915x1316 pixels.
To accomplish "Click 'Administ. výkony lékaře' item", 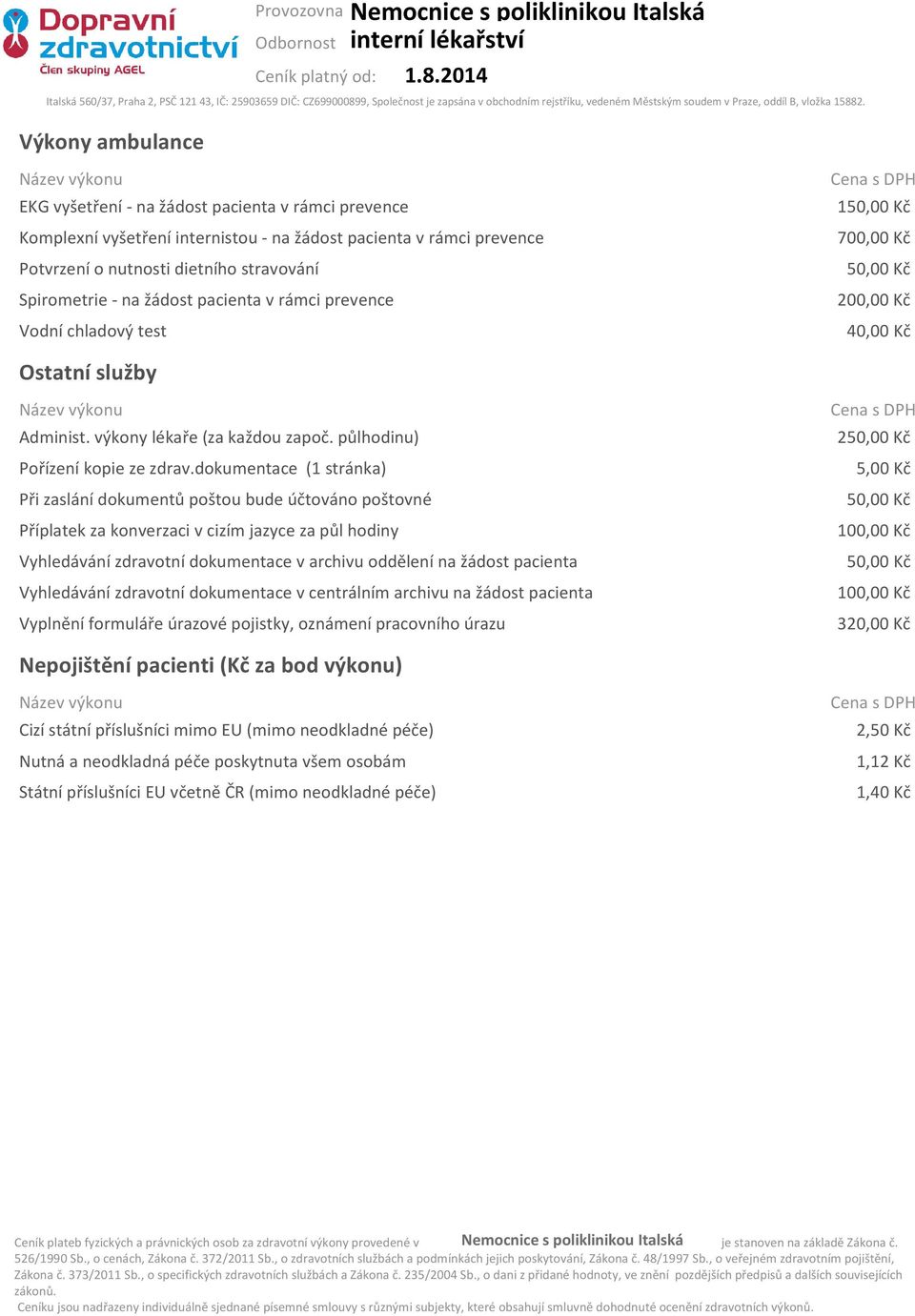I will click(219, 437).
